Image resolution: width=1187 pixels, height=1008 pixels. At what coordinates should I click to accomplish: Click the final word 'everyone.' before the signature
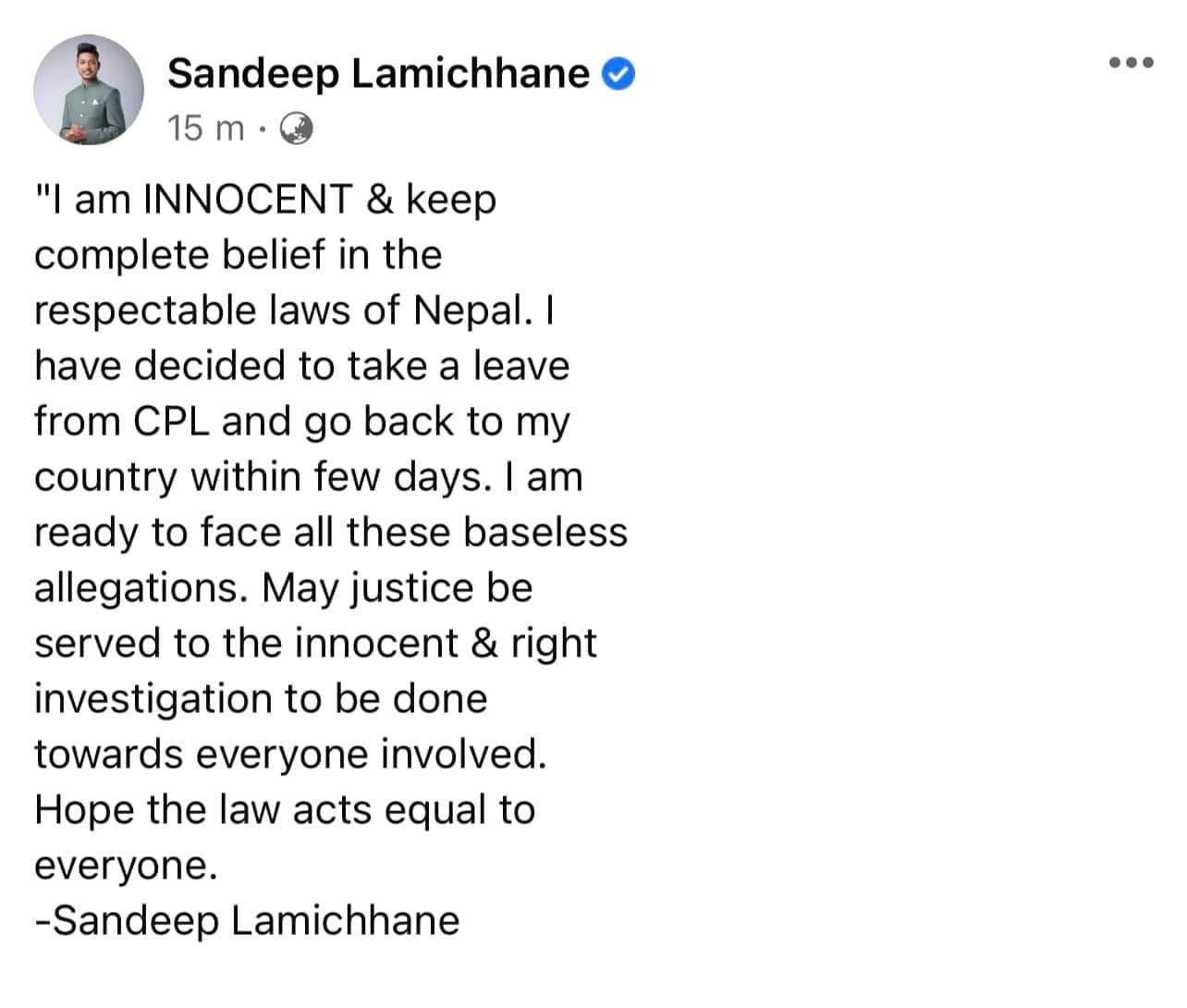point(126,865)
